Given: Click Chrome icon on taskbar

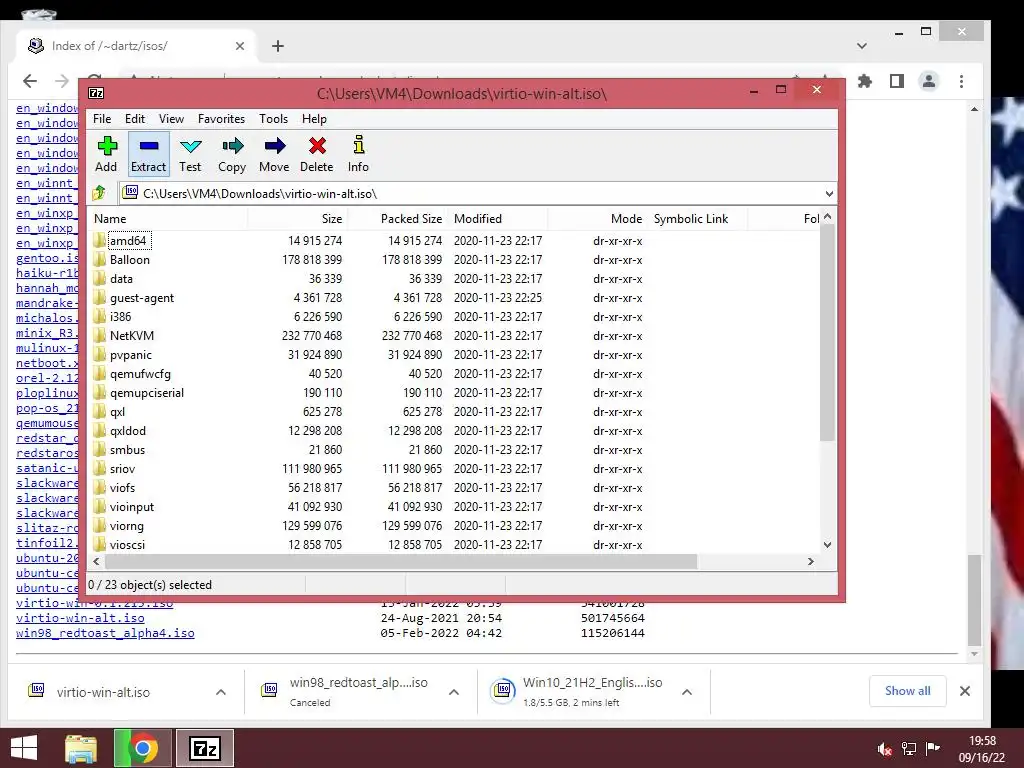Looking at the screenshot, I should (x=143, y=748).
